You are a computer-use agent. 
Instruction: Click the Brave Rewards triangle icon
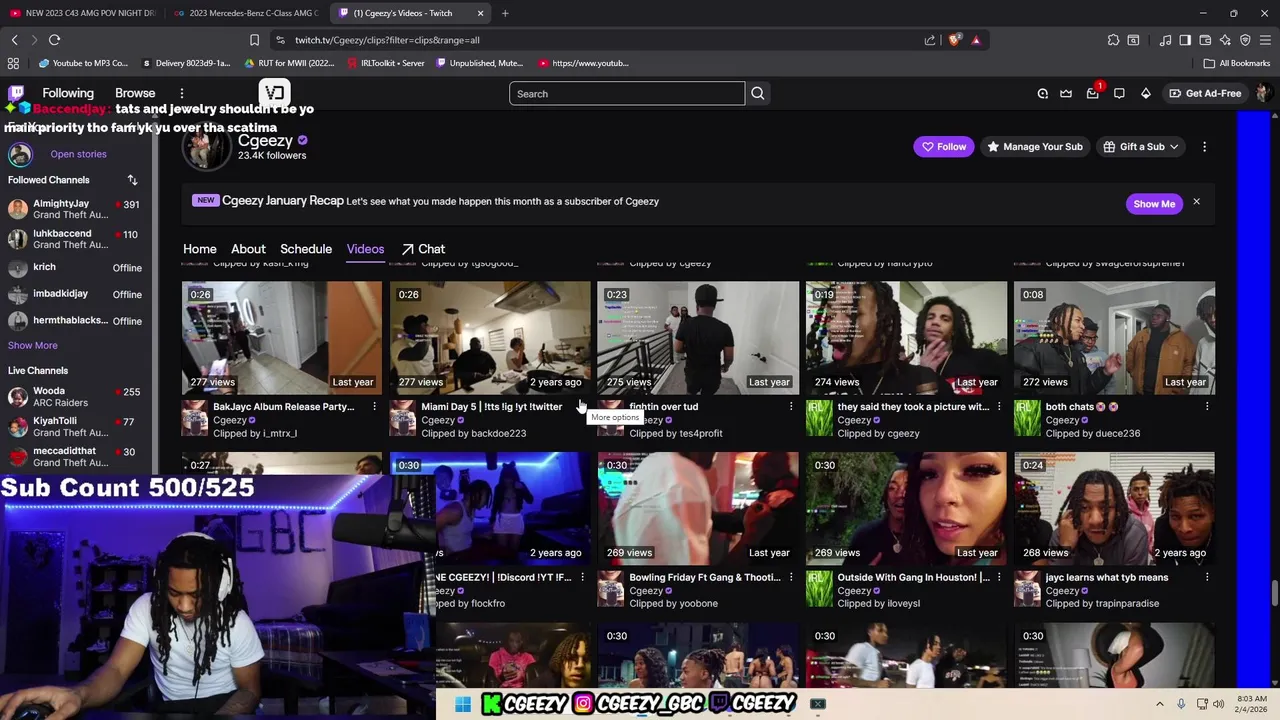[976, 40]
